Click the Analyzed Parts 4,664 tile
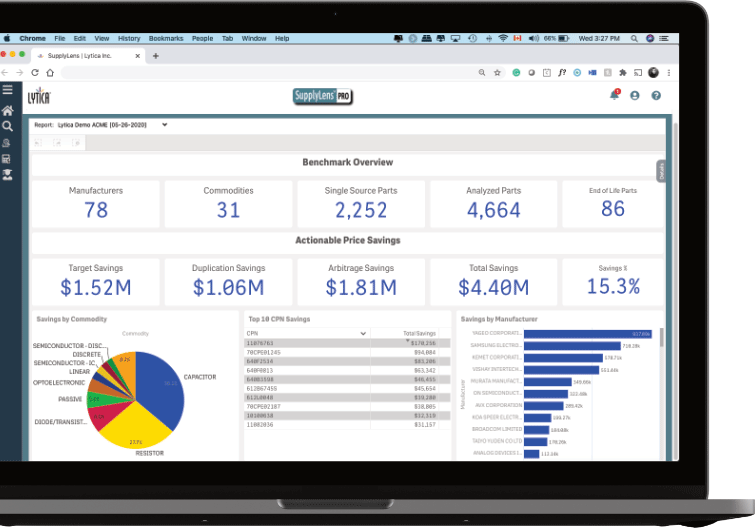This screenshot has width=756, height=528. (493, 203)
